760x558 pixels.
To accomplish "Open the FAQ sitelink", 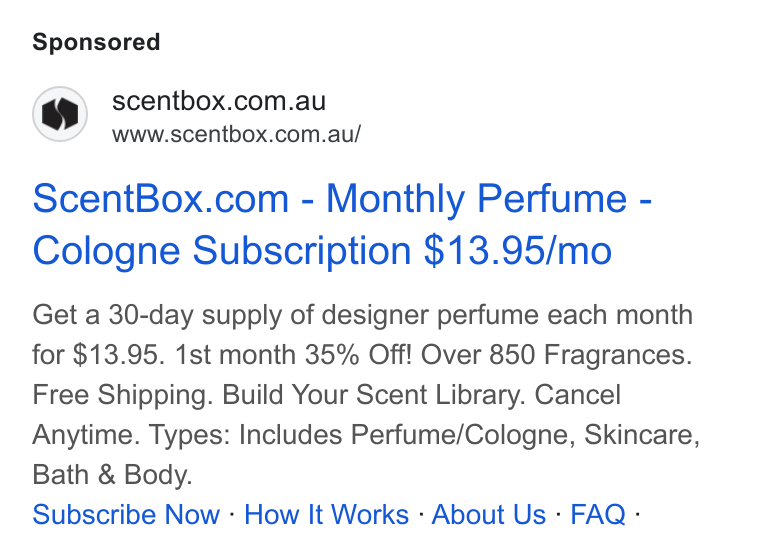I will 598,514.
